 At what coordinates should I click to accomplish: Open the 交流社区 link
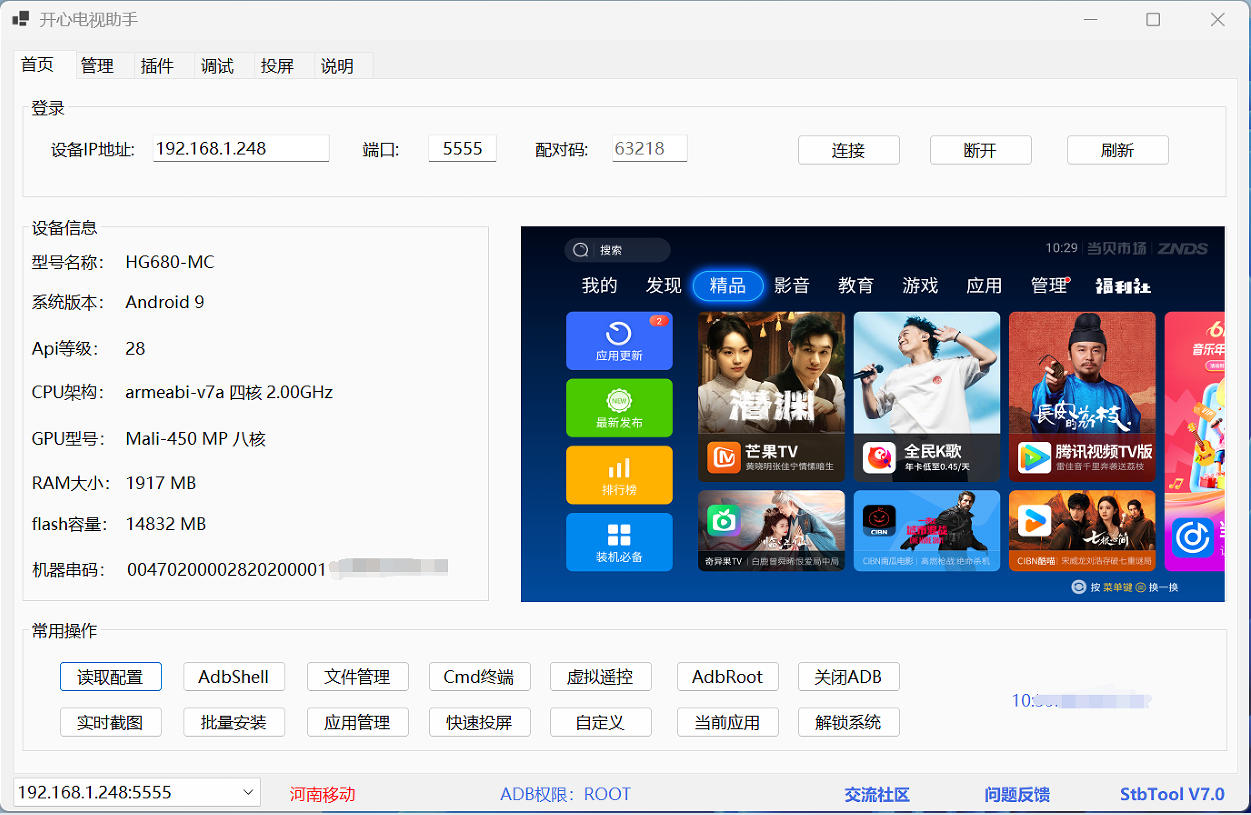[876, 794]
